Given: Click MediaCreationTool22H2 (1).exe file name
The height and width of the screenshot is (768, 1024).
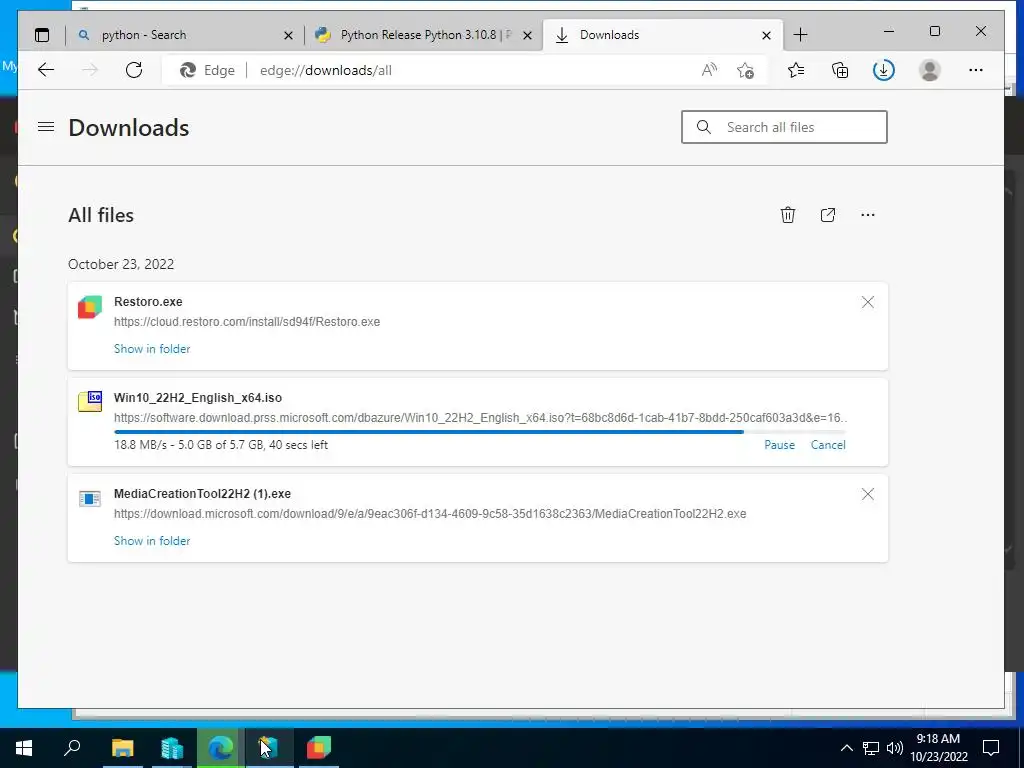Looking at the screenshot, I should (202, 494).
